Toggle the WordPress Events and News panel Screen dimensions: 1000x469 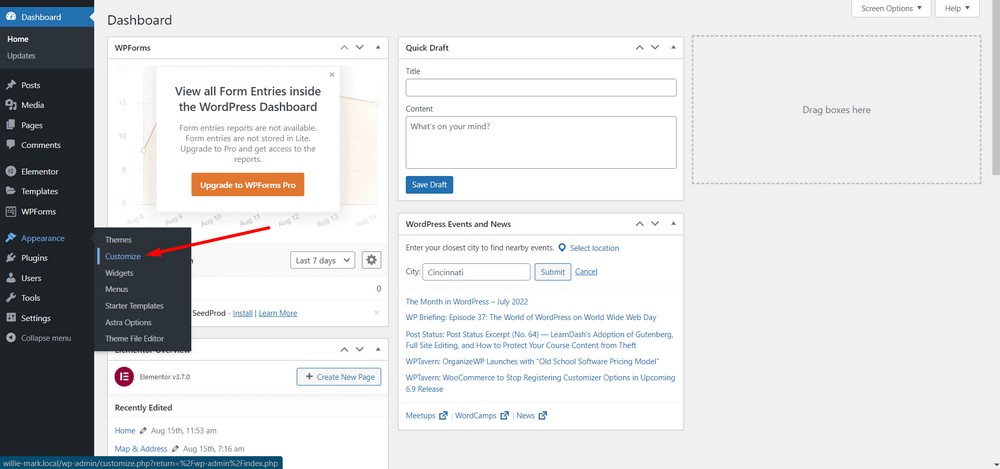671,224
